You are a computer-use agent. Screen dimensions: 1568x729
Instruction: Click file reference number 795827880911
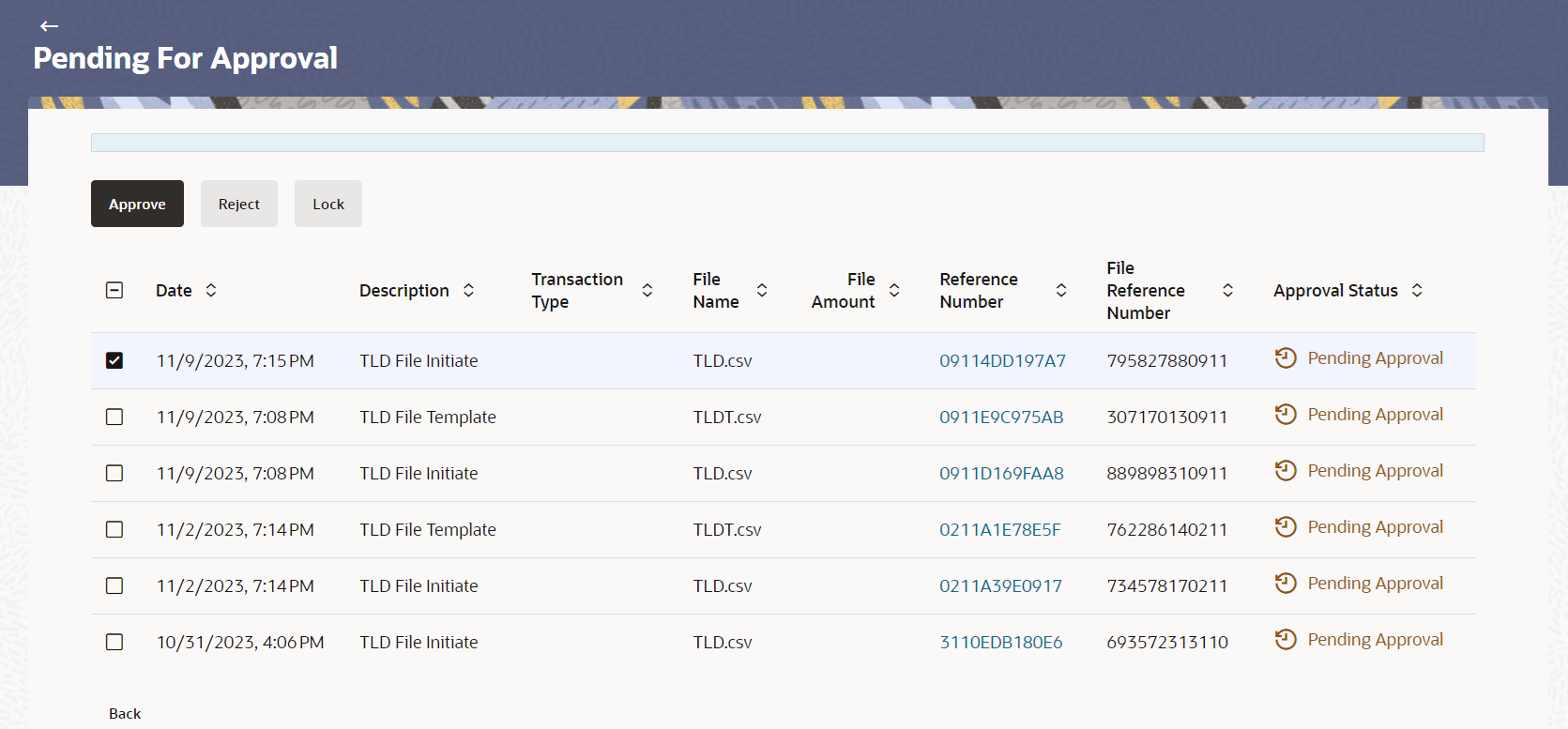coord(1167,361)
